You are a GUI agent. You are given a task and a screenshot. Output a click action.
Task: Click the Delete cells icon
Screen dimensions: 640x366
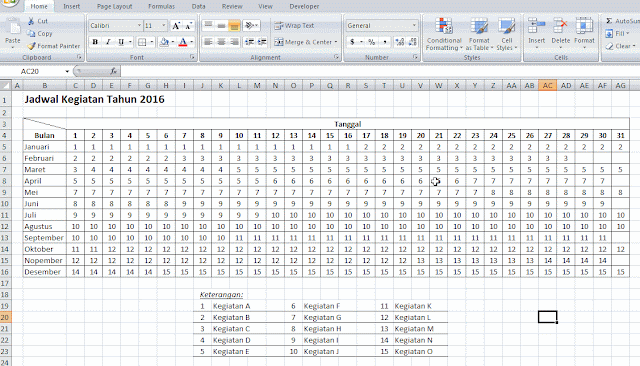coord(560,26)
